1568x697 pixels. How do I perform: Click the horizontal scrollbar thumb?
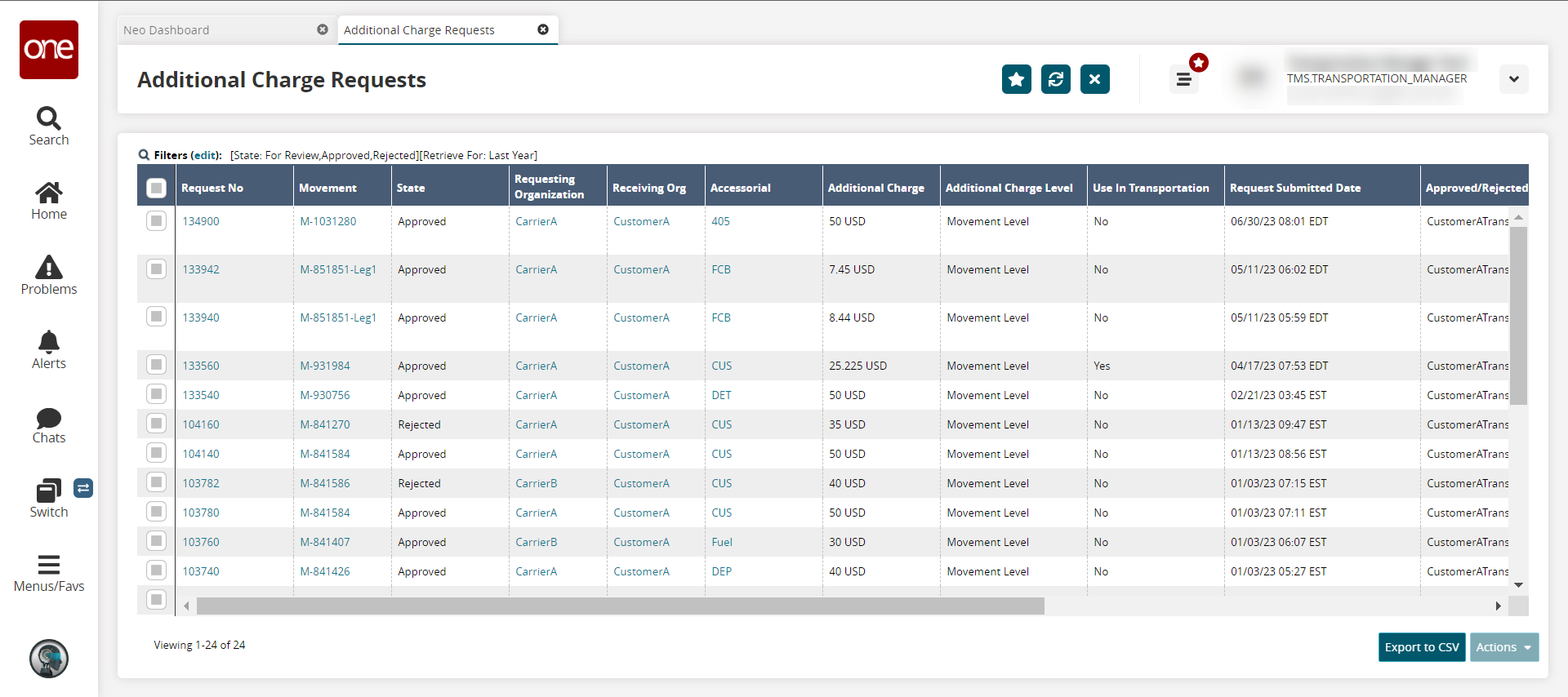[621, 606]
